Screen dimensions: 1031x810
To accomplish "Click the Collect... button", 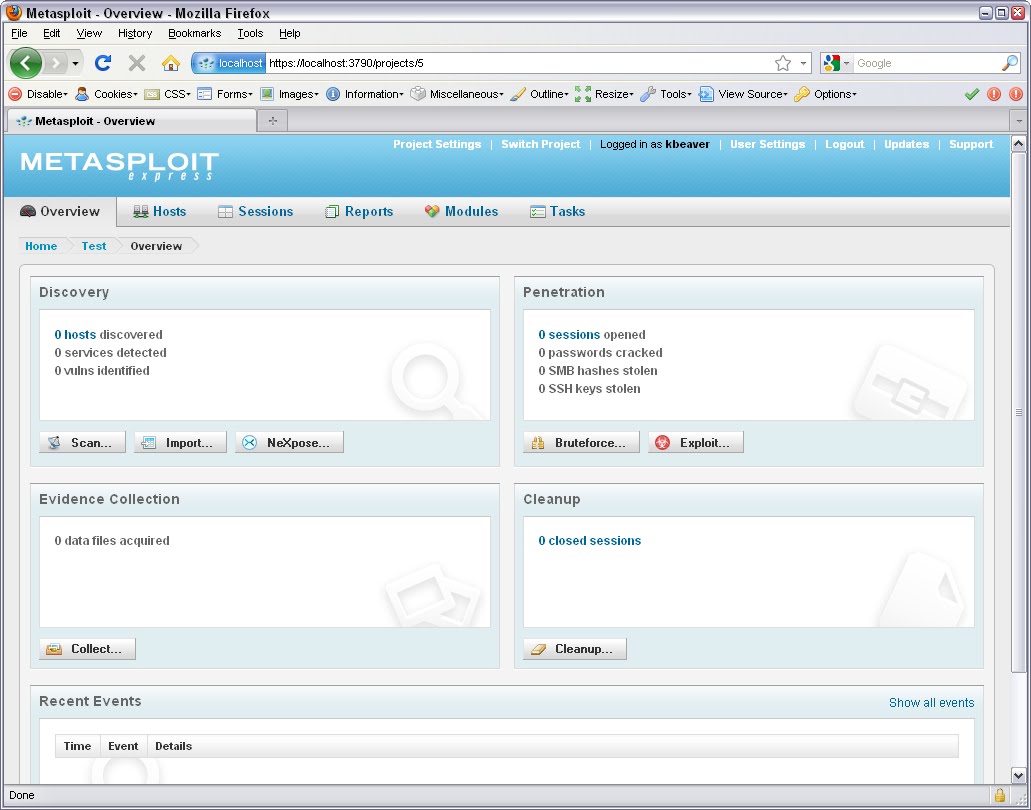I will click(x=87, y=649).
